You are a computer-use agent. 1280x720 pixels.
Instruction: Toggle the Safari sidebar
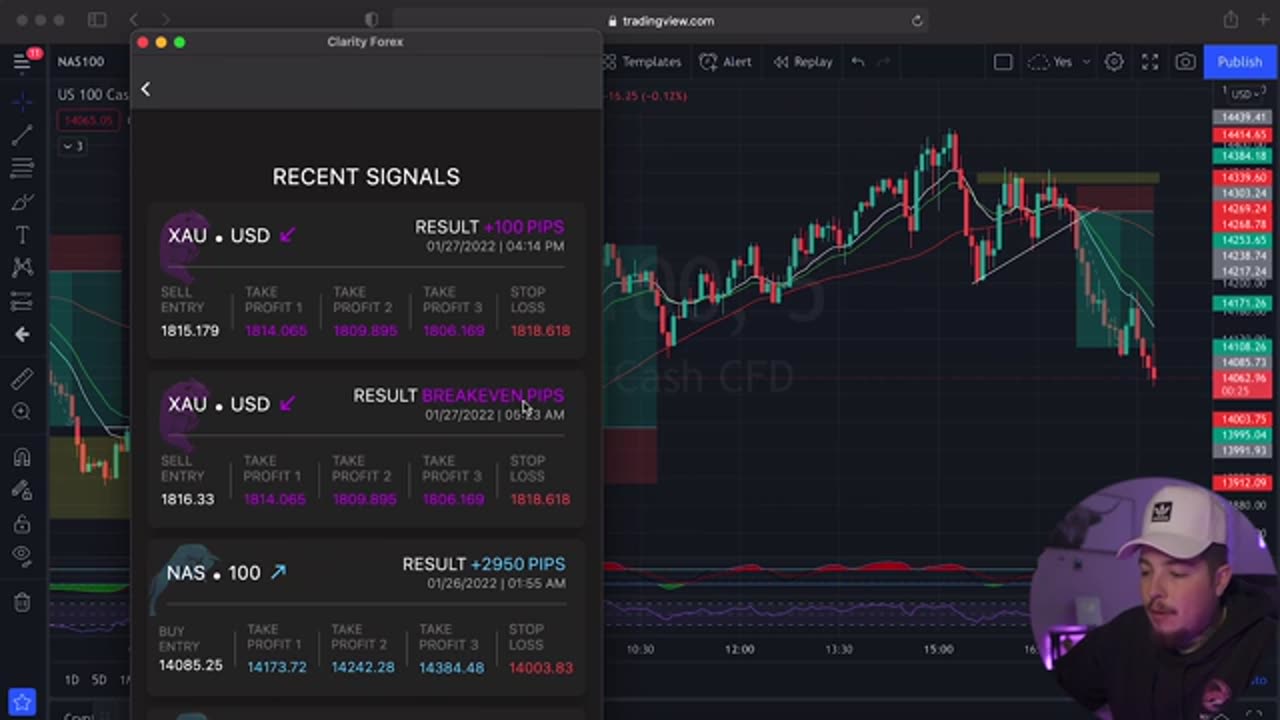coord(97,20)
